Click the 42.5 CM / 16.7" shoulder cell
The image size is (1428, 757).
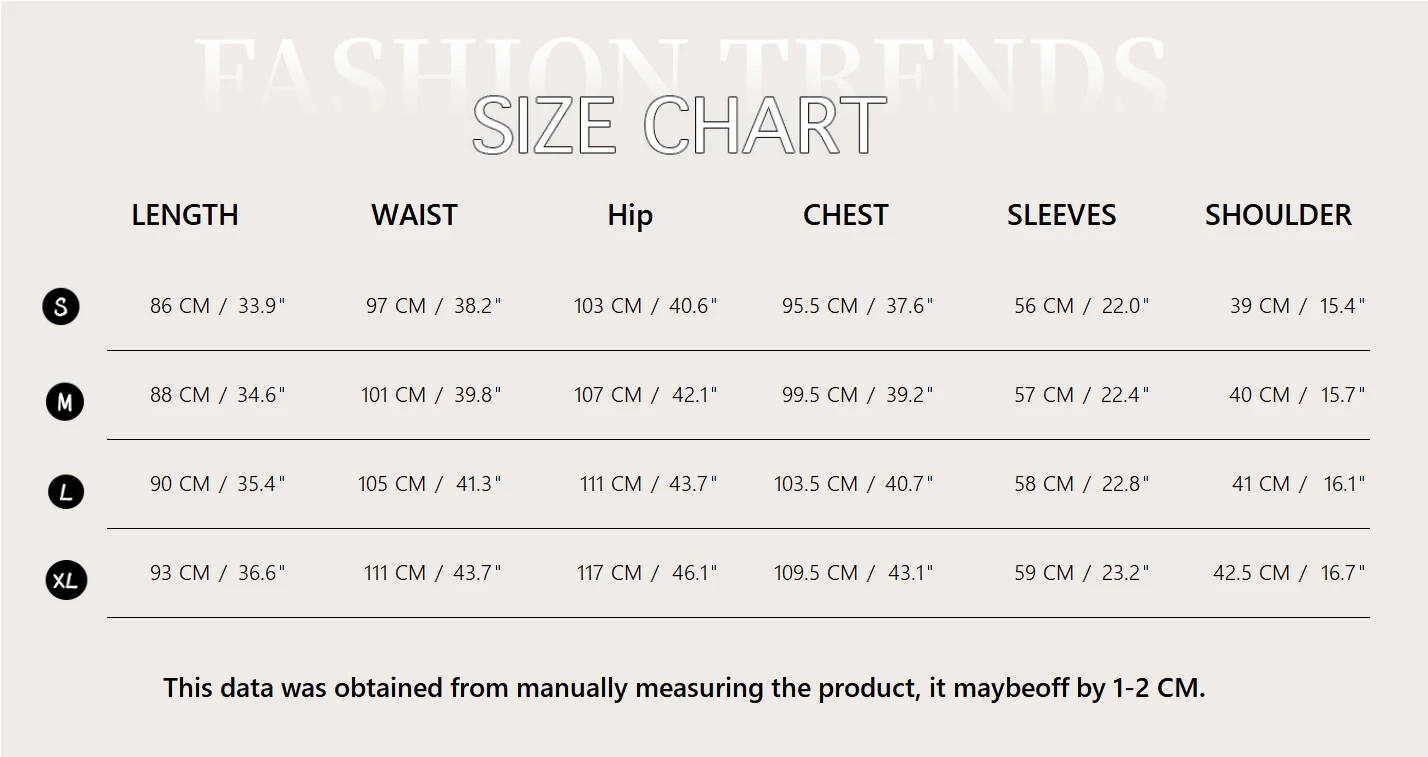pyautogui.click(x=1289, y=573)
